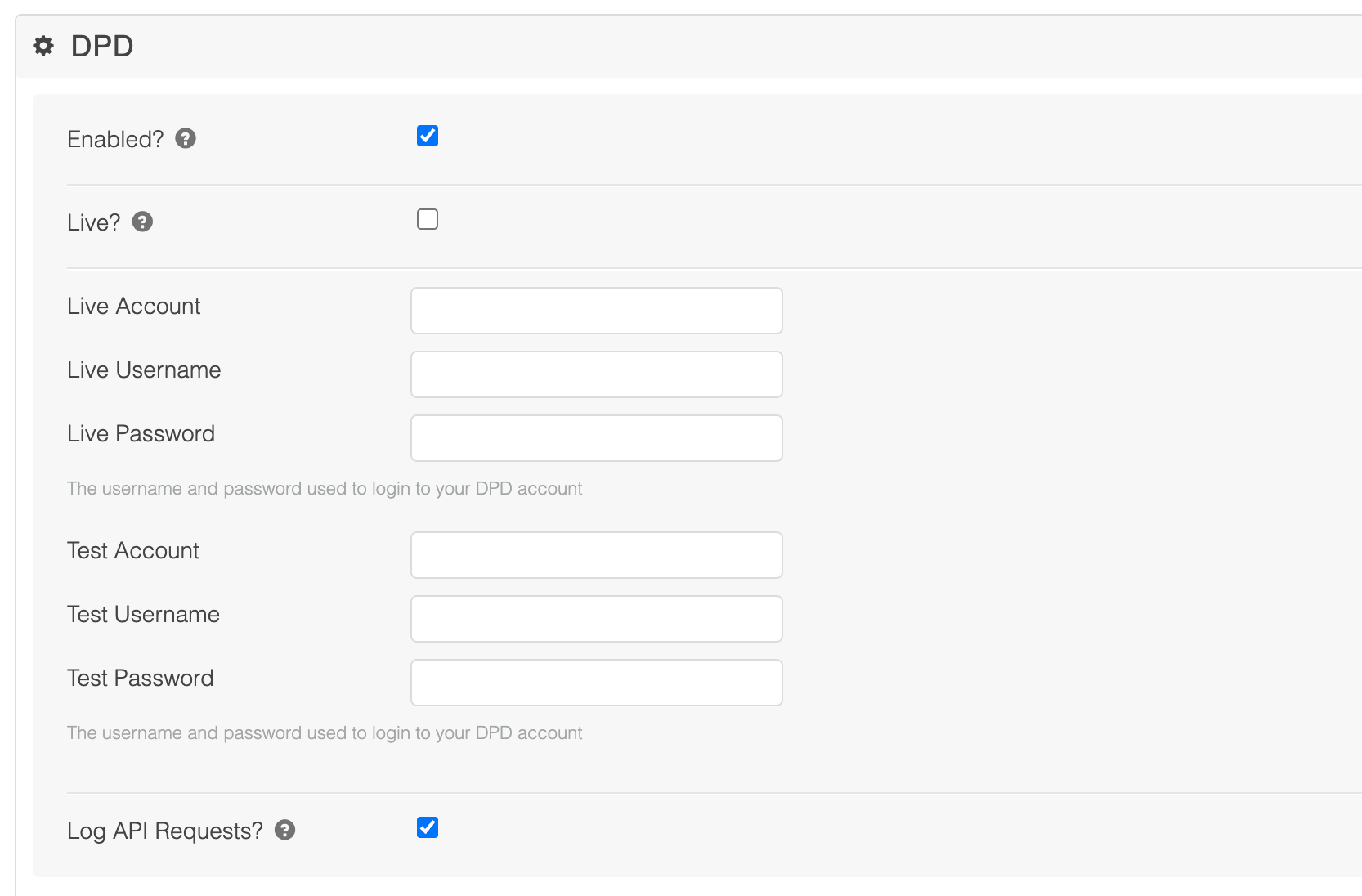
Task: Click the gear icon beside DPD heading
Action: tap(43, 46)
